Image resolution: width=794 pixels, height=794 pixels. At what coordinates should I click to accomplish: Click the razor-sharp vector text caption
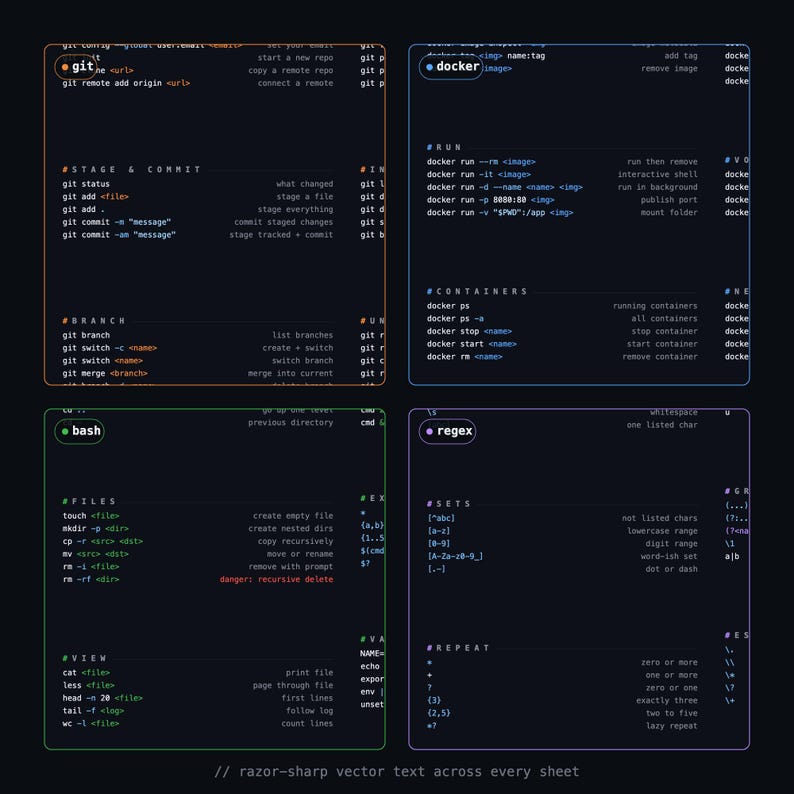point(396,771)
